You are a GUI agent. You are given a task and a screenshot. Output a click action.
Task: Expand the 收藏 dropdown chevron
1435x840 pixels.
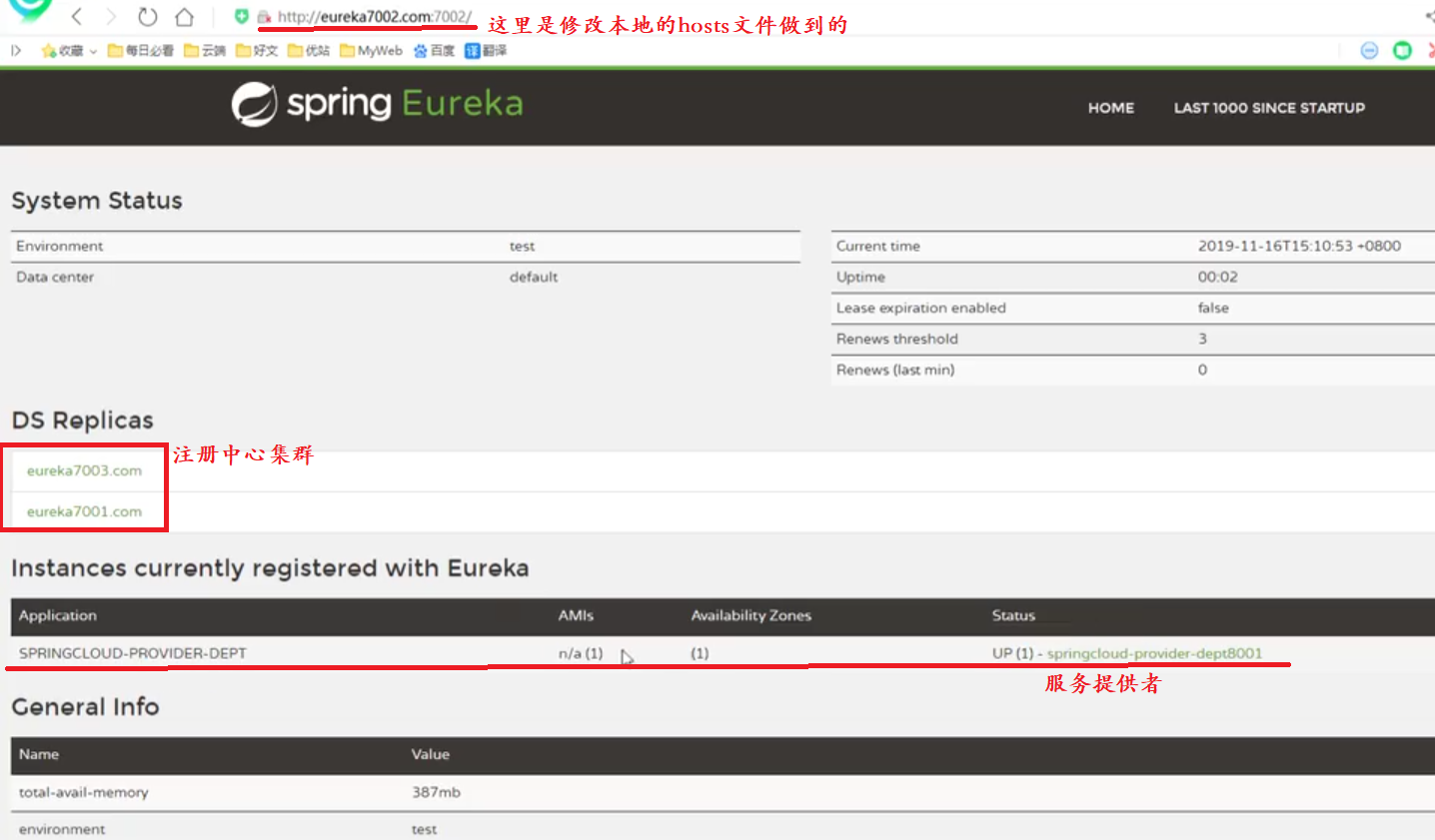[x=93, y=51]
